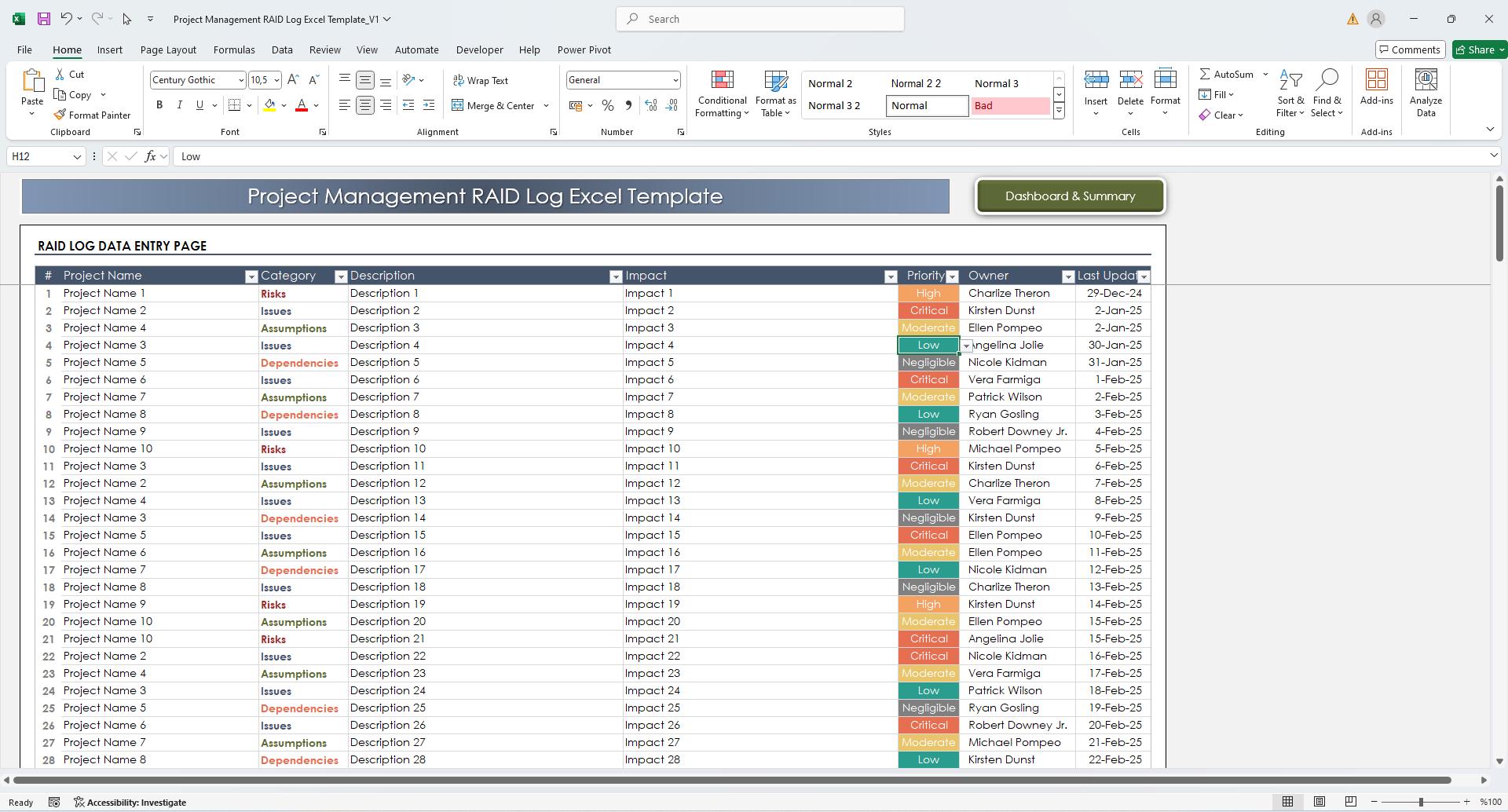Click Accessibility: Investigate in status bar
The width and height of the screenshot is (1508, 812).
tap(130, 803)
